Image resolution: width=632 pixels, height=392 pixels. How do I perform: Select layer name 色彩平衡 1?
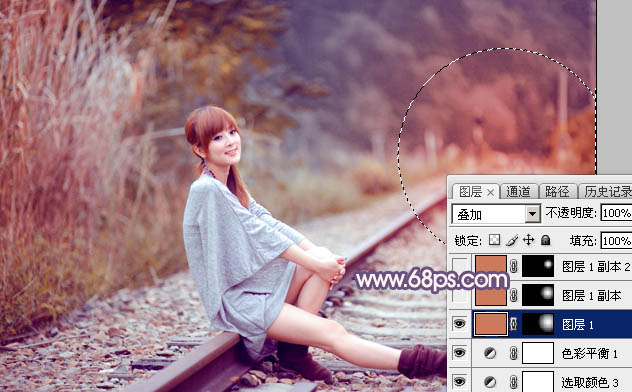pos(590,353)
